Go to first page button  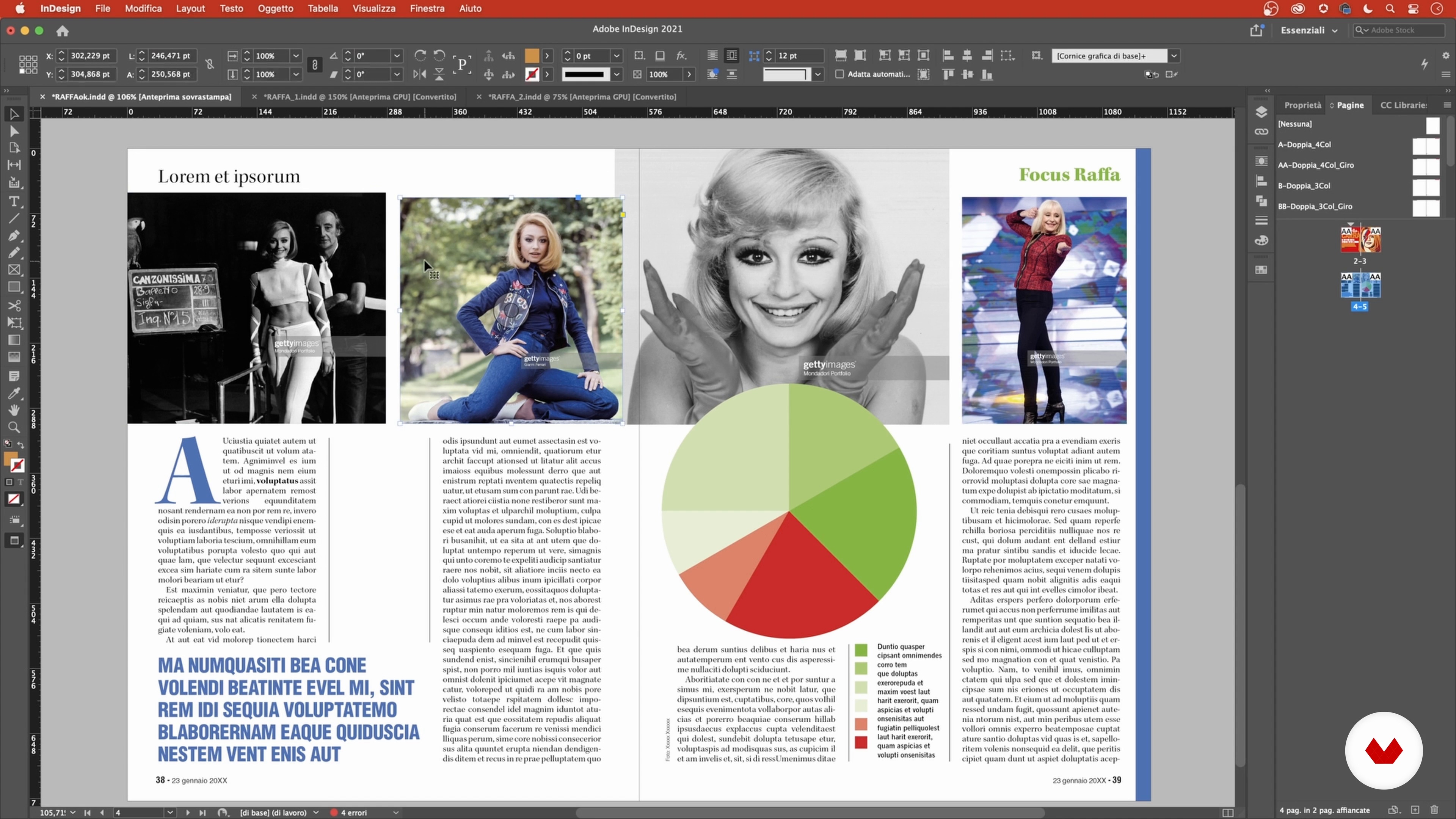pyautogui.click(x=87, y=813)
